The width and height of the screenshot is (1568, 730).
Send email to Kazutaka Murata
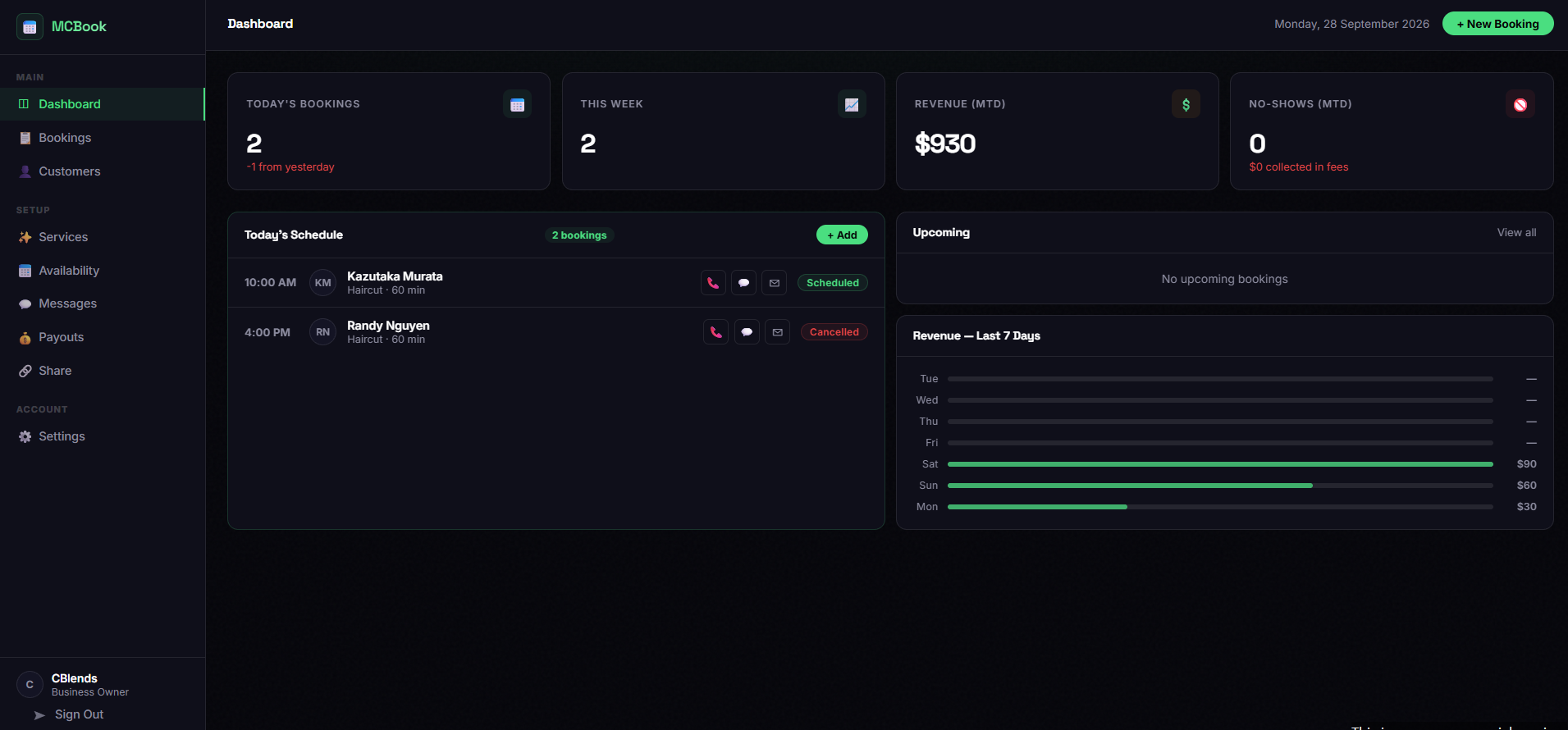[x=775, y=283]
